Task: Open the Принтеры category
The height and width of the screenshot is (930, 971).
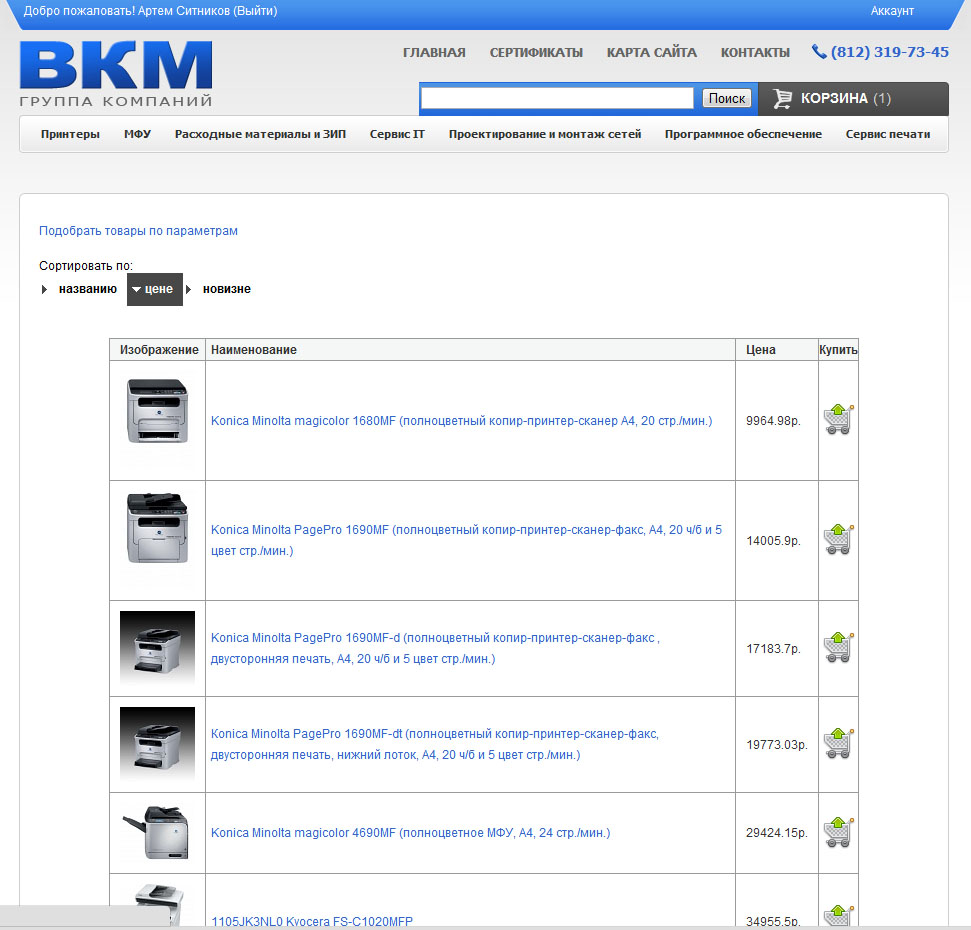Action: click(70, 134)
